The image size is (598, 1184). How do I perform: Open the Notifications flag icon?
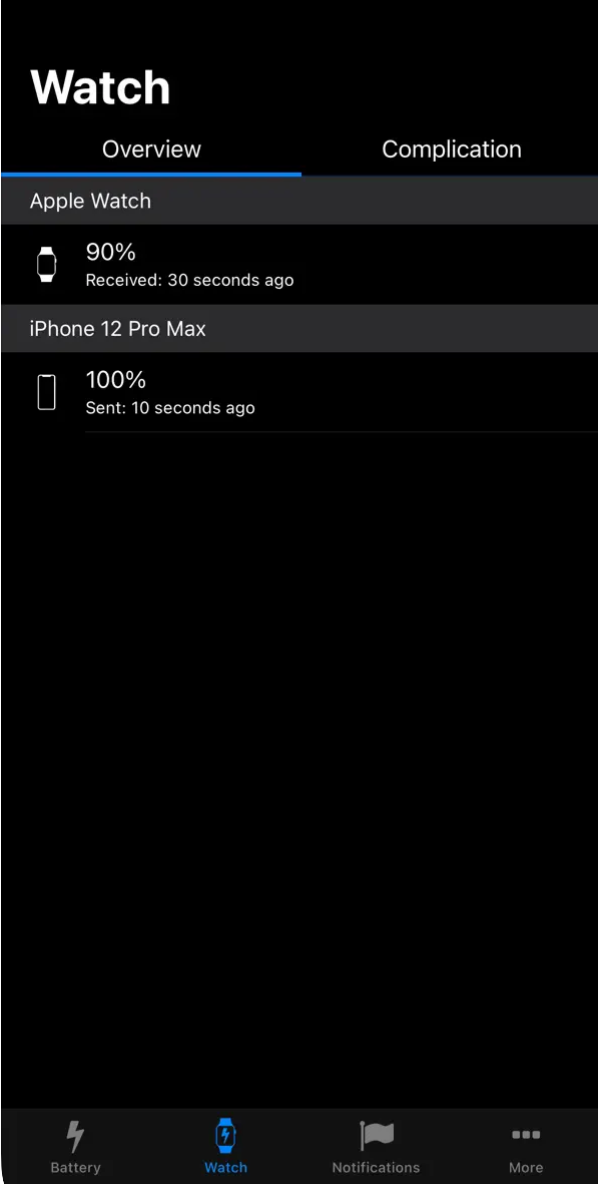pos(376,1136)
